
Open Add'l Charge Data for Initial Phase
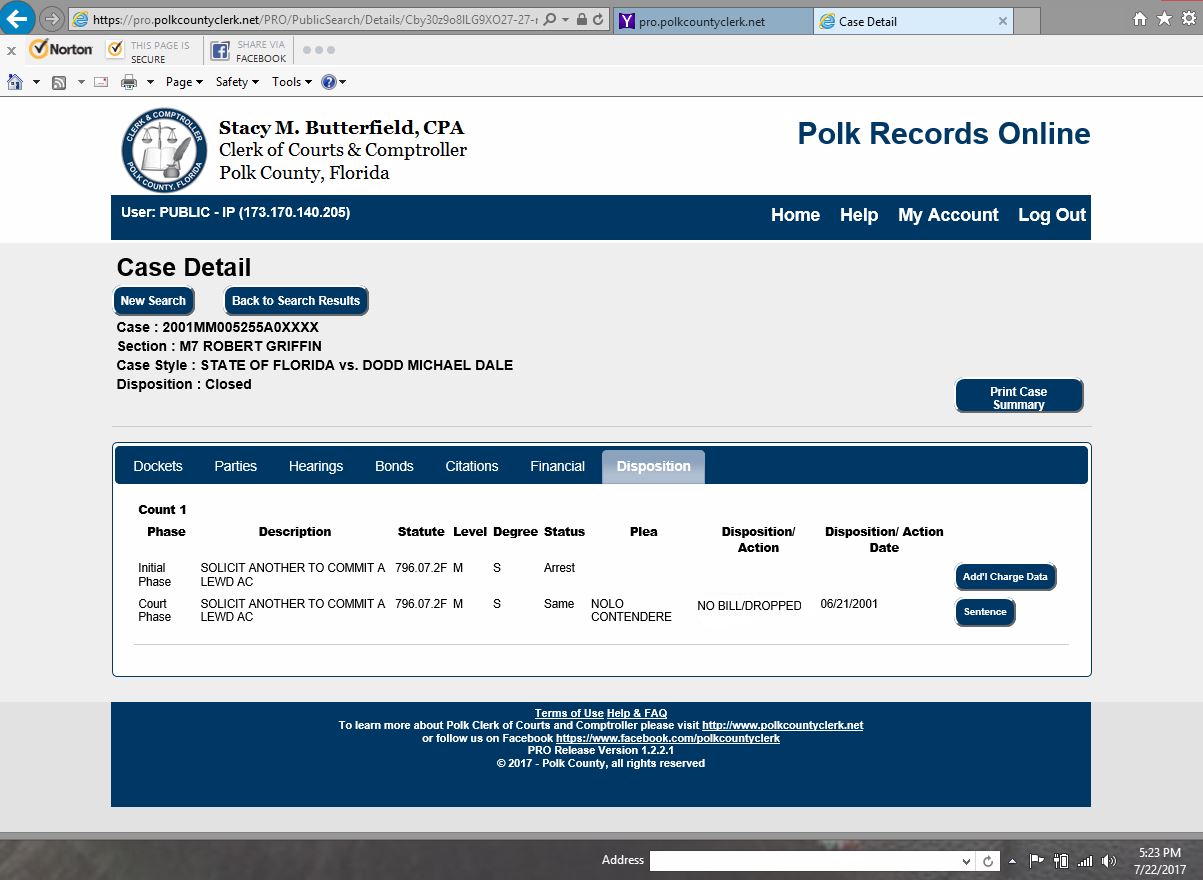1005,577
